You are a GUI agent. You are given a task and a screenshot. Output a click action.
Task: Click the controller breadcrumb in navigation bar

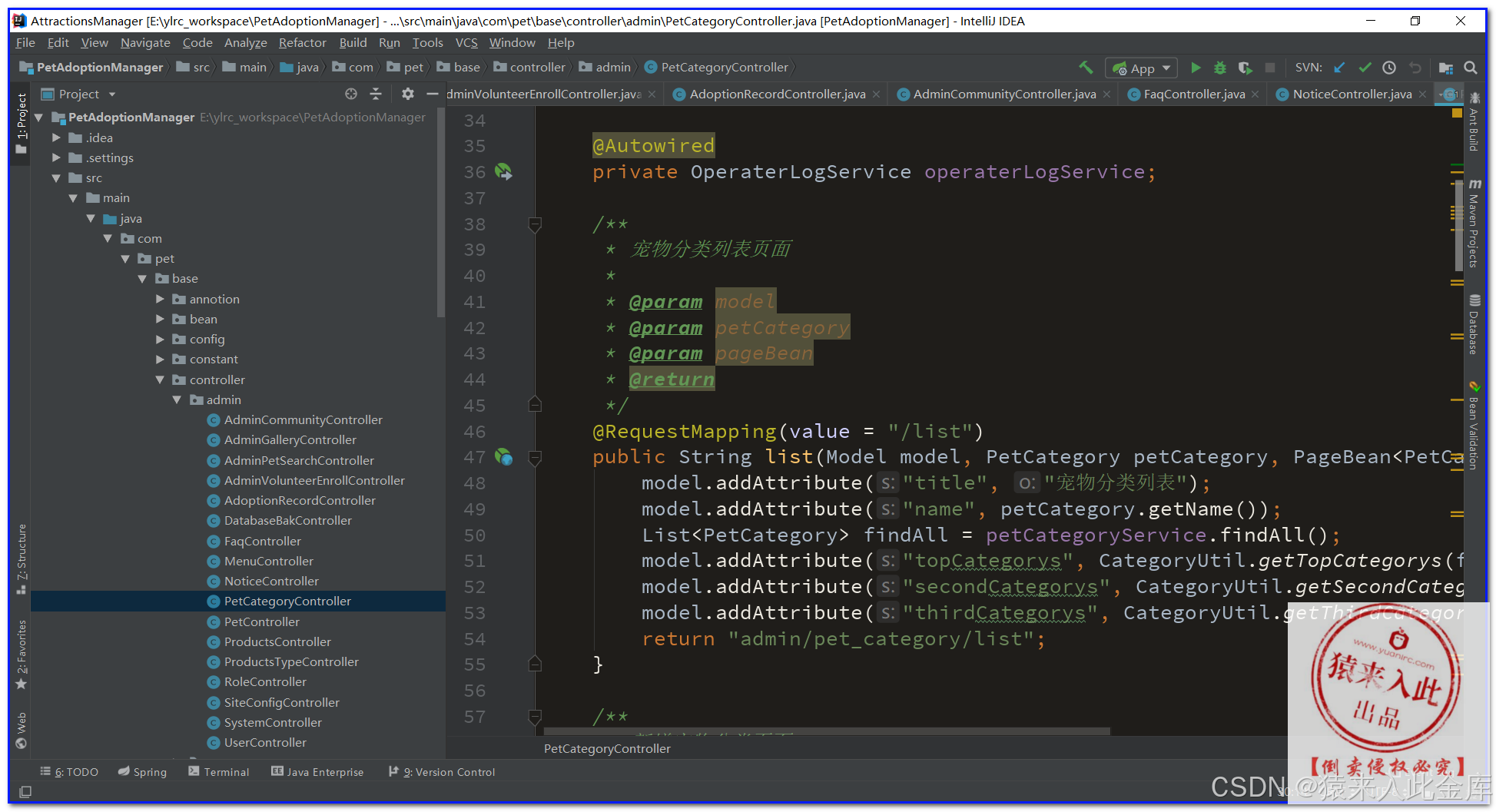[x=529, y=68]
